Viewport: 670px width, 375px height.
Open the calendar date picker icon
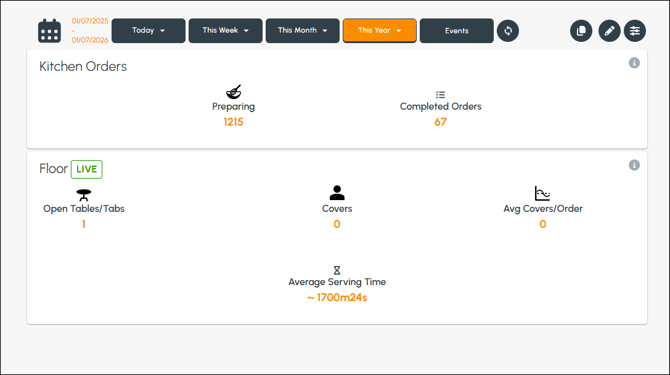tap(49, 31)
